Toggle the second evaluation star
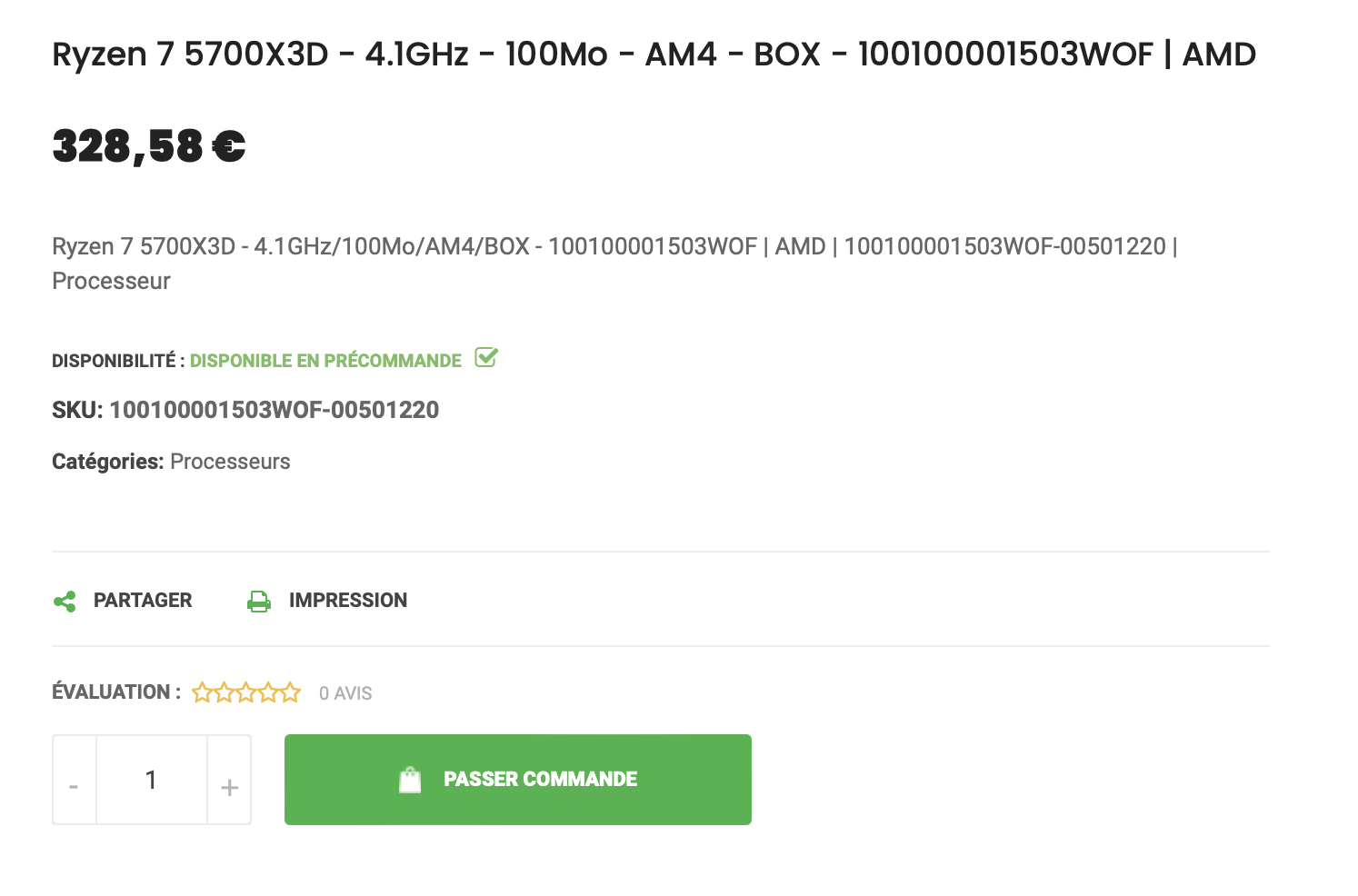Viewport: 1358px width, 896px height. pos(224,692)
